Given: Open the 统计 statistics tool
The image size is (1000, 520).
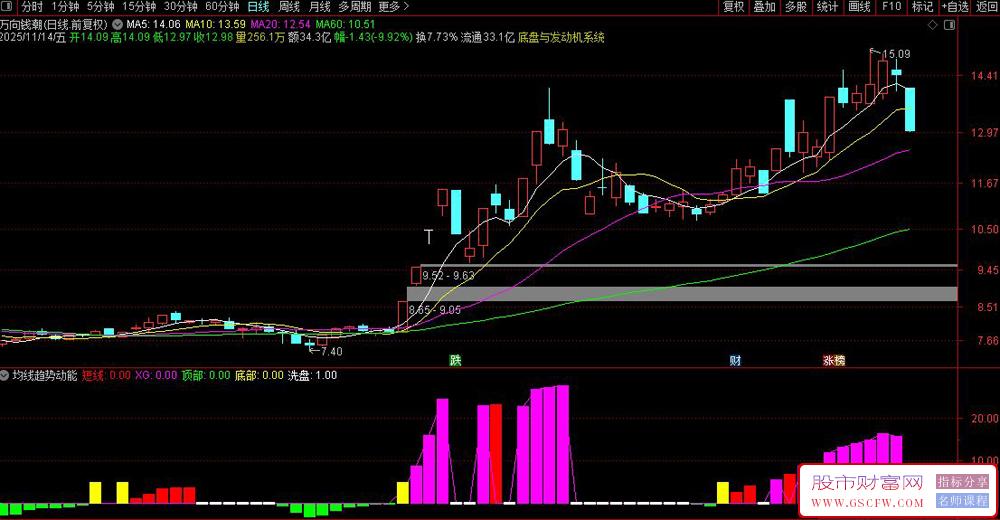Looking at the screenshot, I should coord(827,7).
